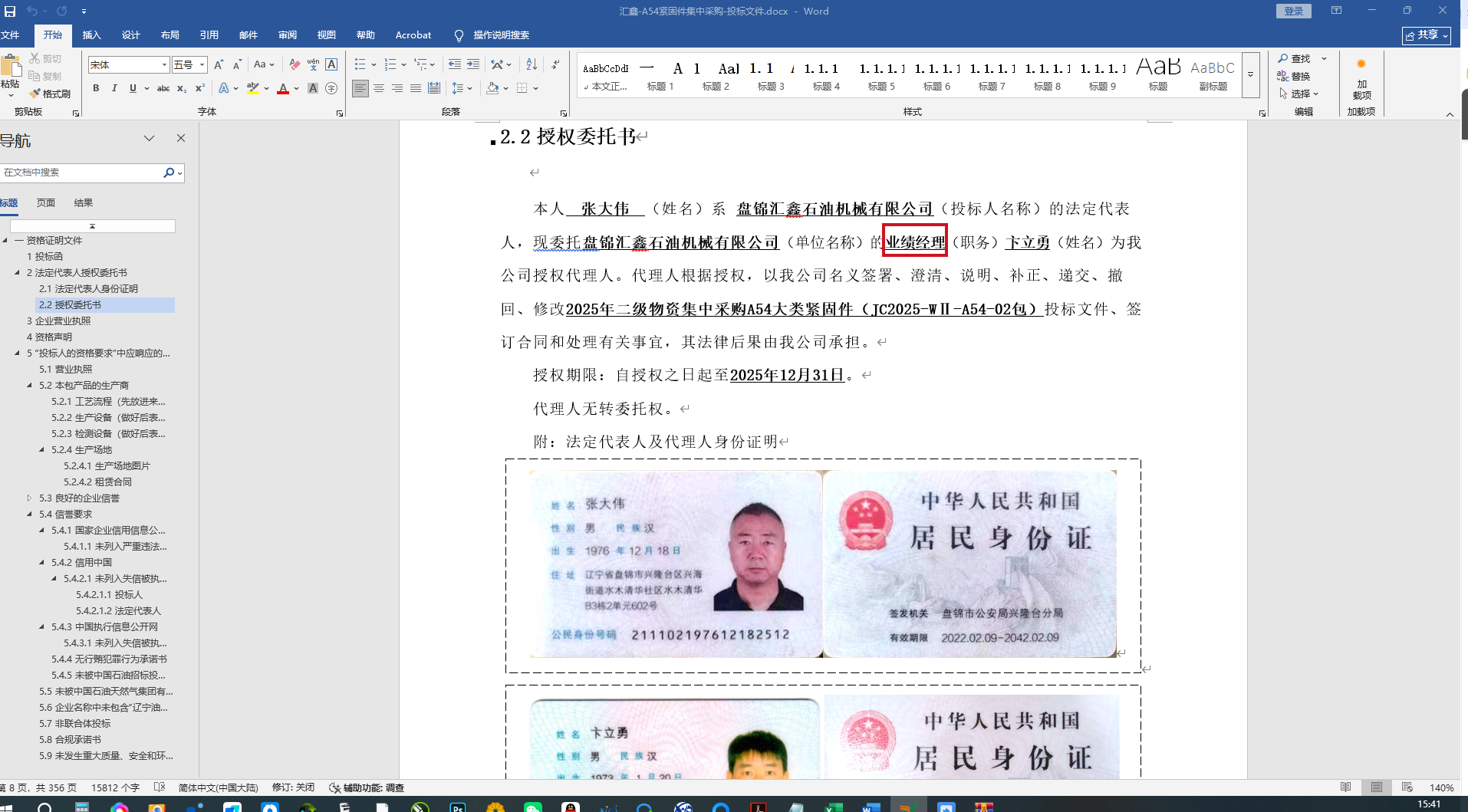Open Photoshop from the taskbar
The width and height of the screenshot is (1468, 812).
[x=458, y=807]
